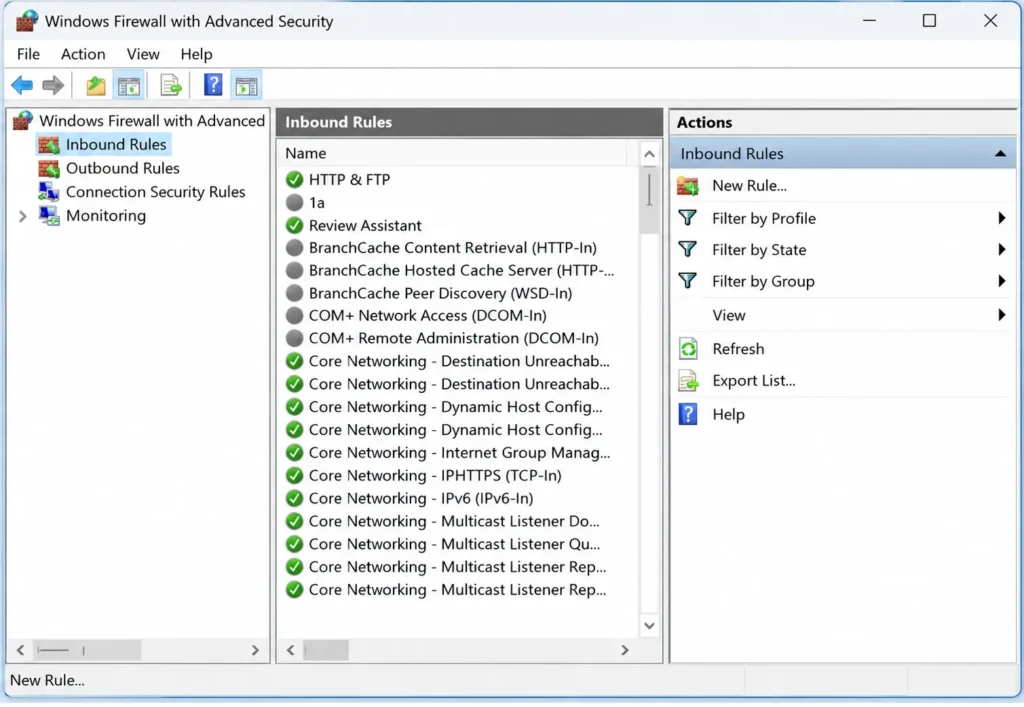
Task: Select Monitoring in the tree
Action: (106, 215)
